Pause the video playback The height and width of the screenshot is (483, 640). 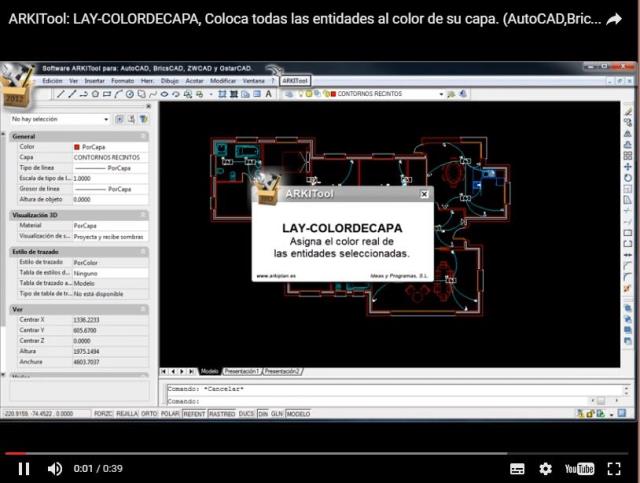click(24, 469)
